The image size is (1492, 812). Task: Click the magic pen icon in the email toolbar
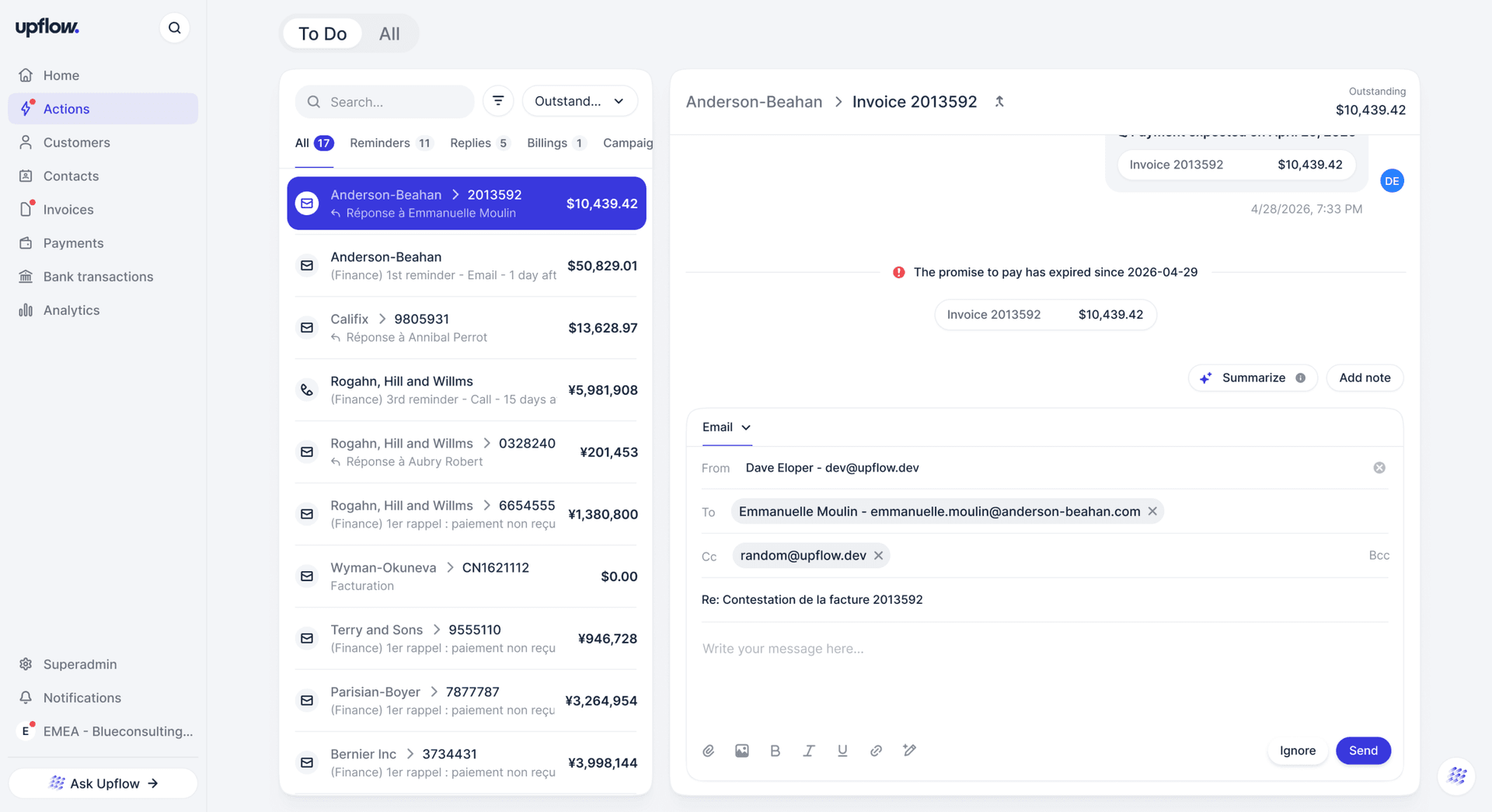click(x=909, y=751)
